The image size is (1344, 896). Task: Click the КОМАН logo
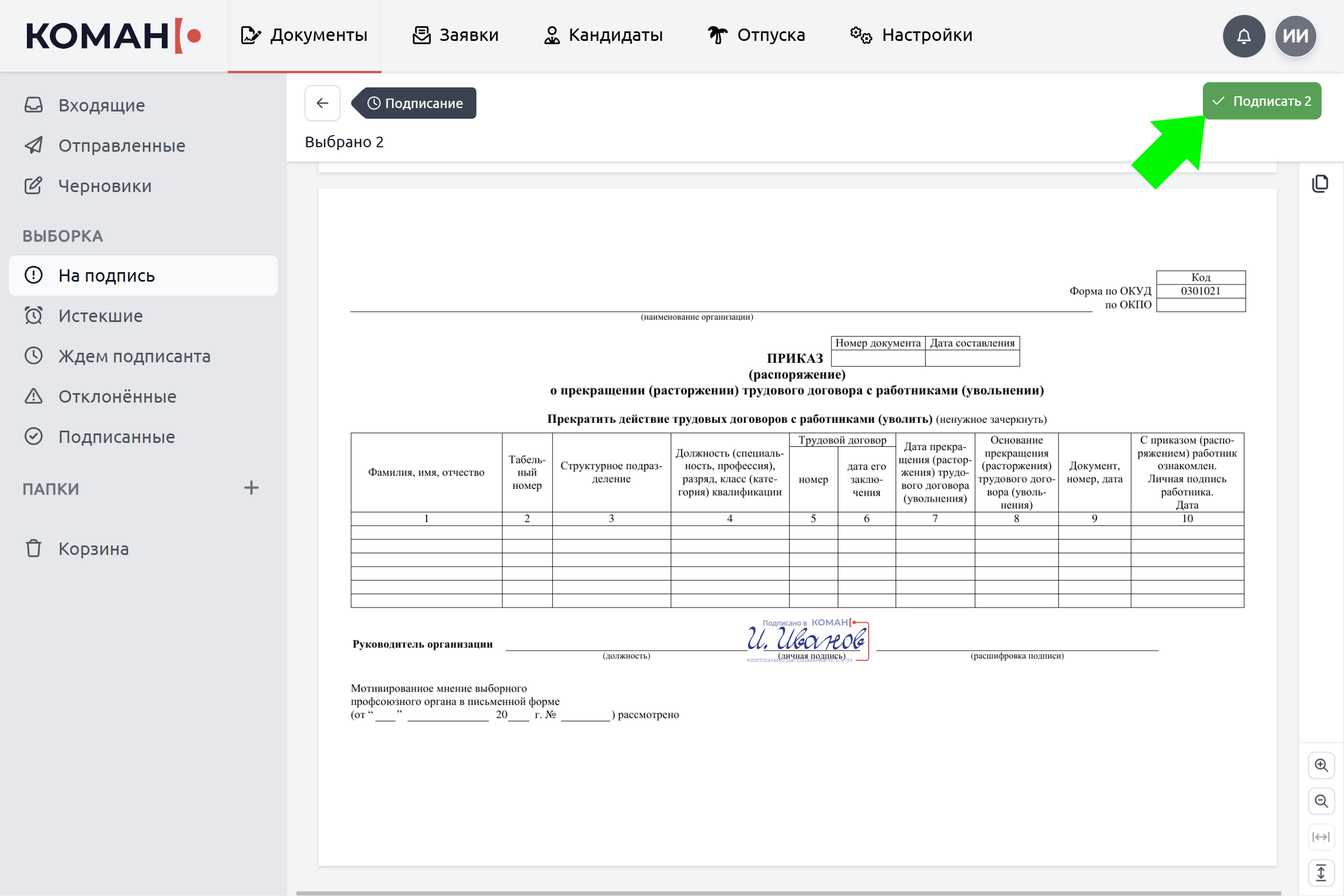pyautogui.click(x=113, y=36)
